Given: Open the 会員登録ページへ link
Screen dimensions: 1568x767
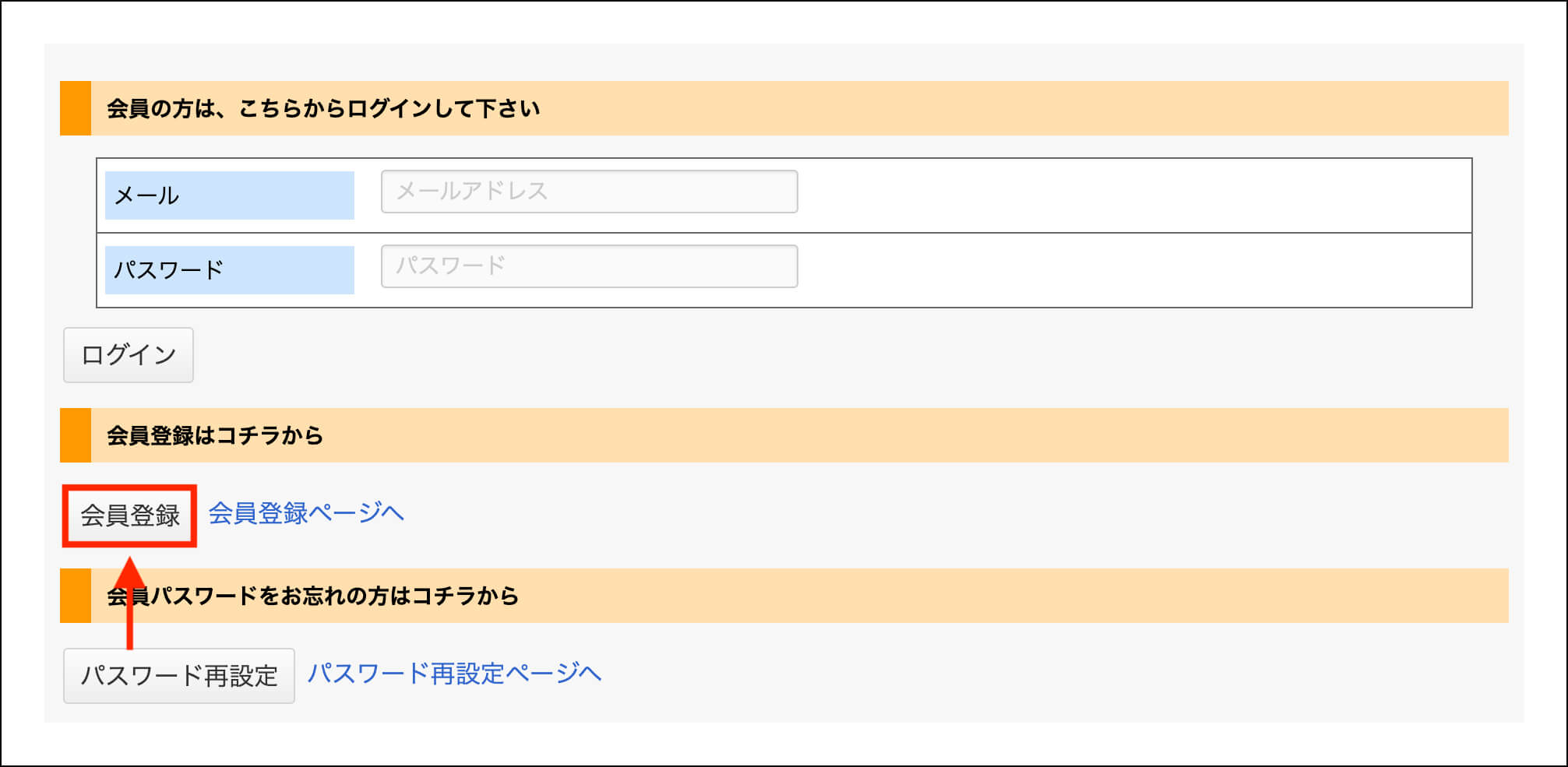Looking at the screenshot, I should coord(306,513).
